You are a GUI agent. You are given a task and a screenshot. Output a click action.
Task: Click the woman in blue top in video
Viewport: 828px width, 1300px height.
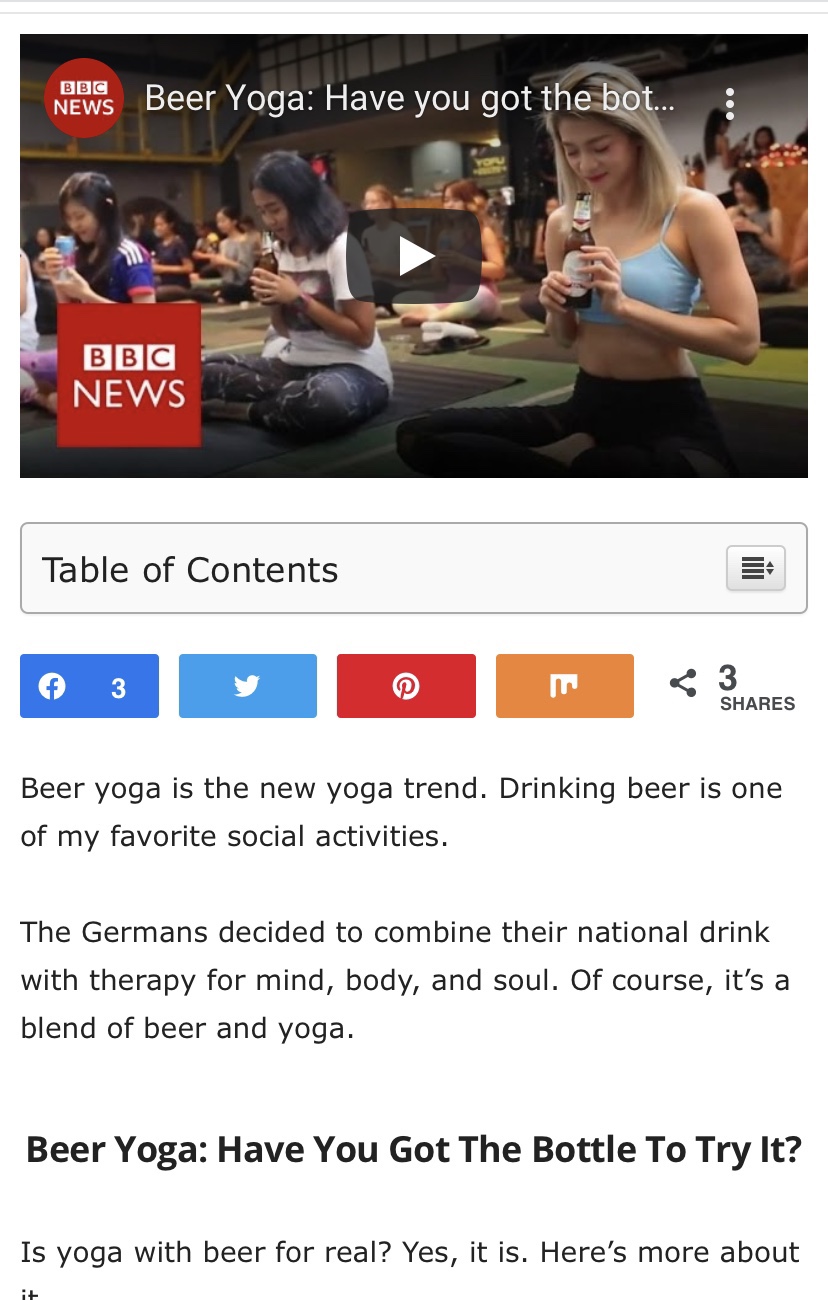point(640,280)
